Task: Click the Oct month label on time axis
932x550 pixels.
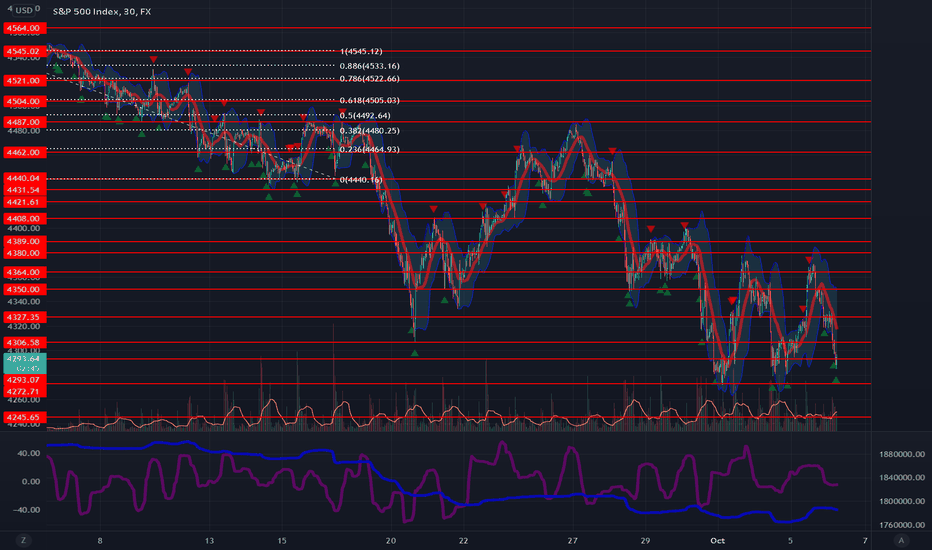Action: 717,540
